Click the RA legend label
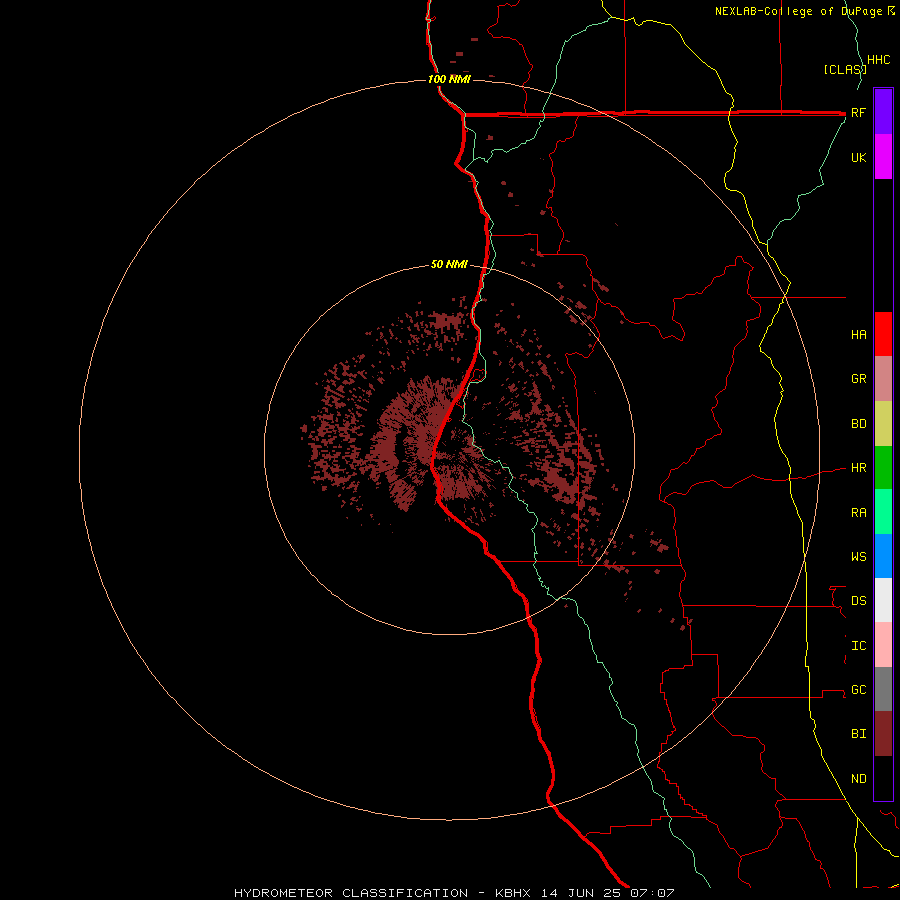This screenshot has width=900, height=900. [858, 513]
